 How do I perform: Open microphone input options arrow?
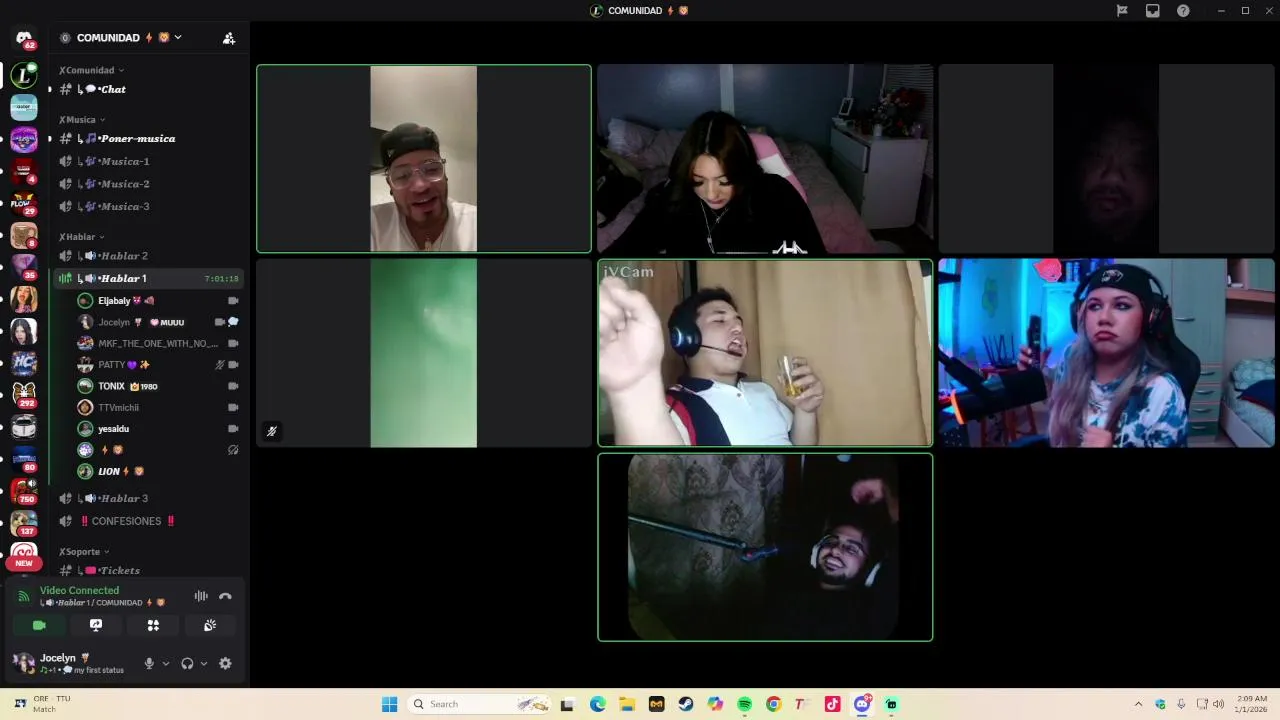click(x=166, y=663)
